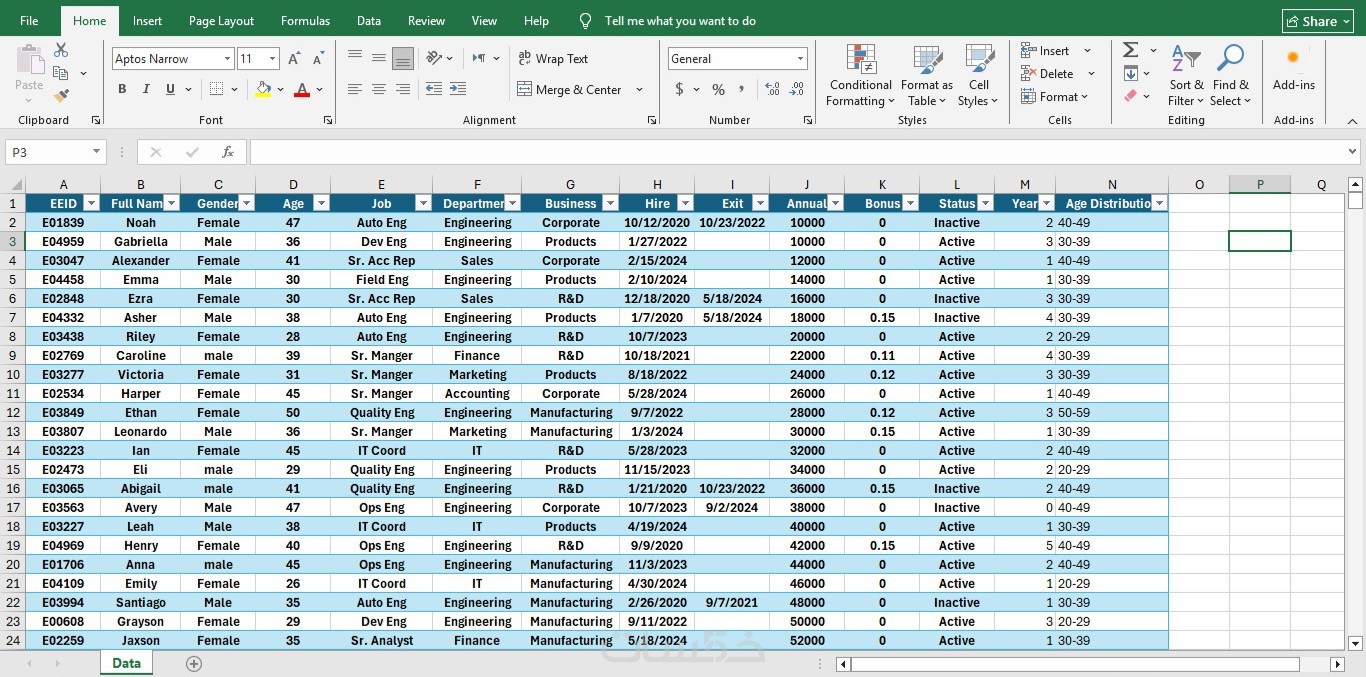The width and height of the screenshot is (1366, 677).
Task: Switch to the View tab
Action: coord(484,20)
